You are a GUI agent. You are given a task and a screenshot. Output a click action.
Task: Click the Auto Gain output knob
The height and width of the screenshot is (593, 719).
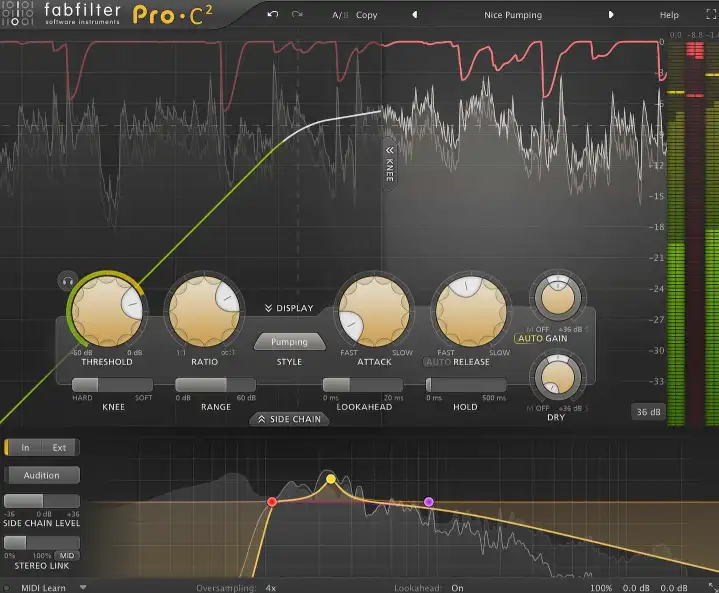pyautogui.click(x=558, y=296)
